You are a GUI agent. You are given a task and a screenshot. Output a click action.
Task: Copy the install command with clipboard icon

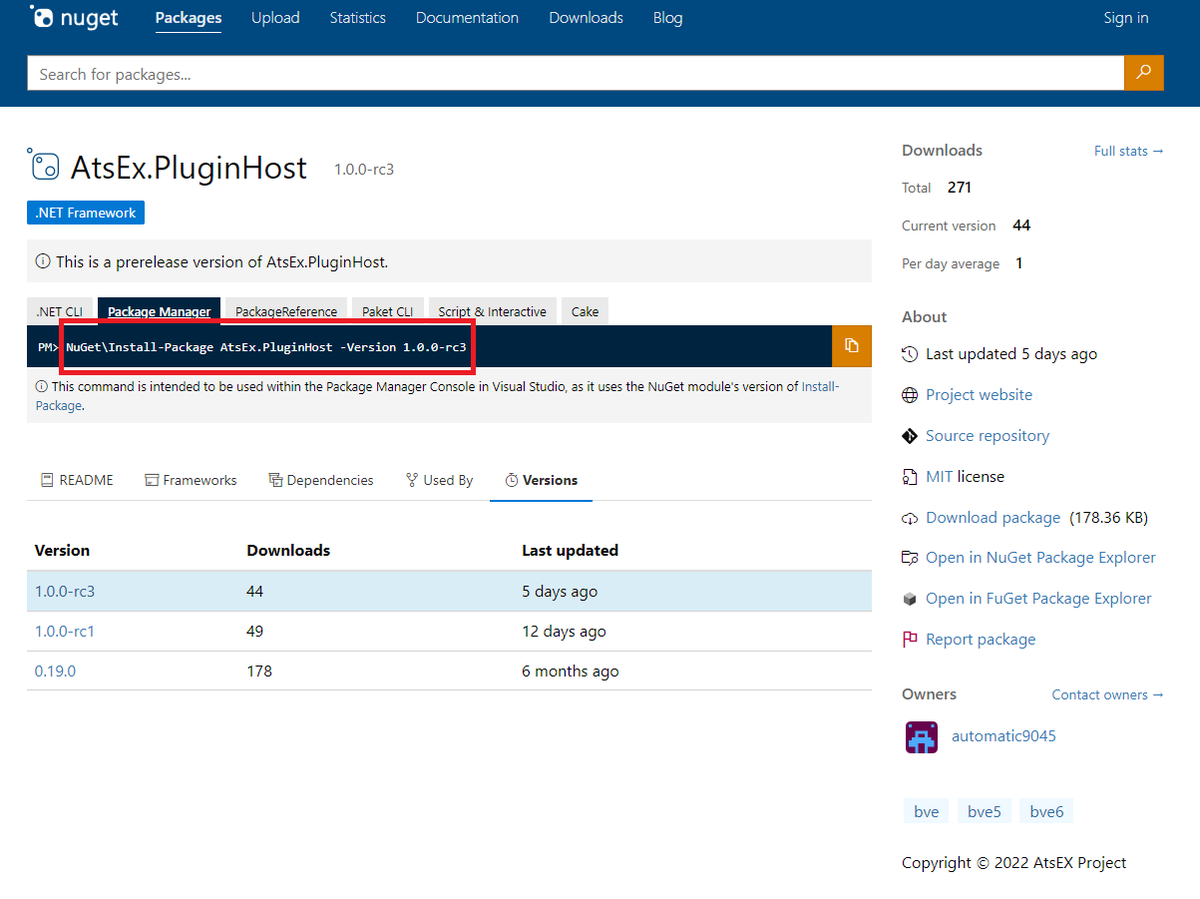[852, 346]
